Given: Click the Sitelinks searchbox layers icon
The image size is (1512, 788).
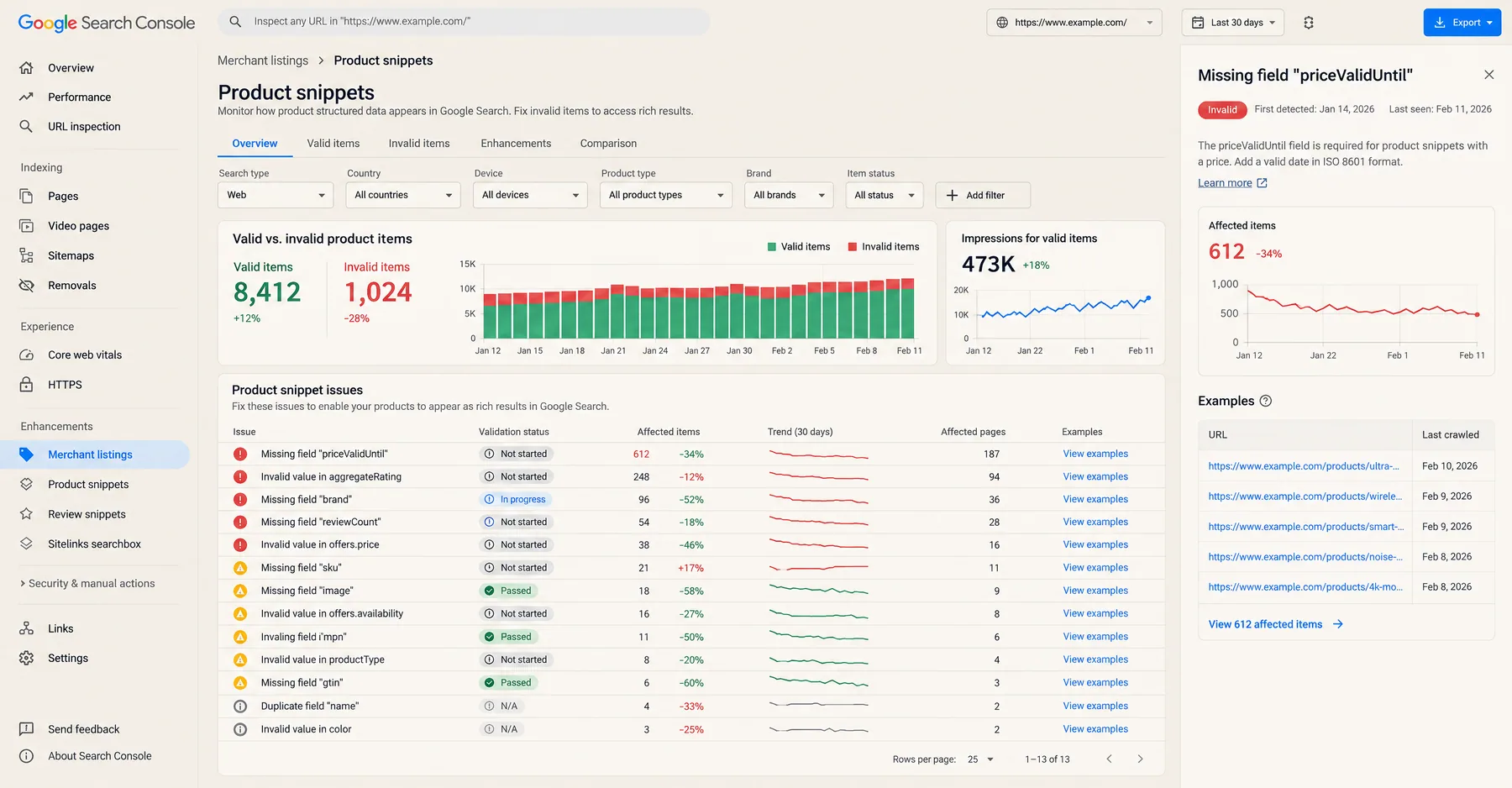Looking at the screenshot, I should pyautogui.click(x=26, y=544).
